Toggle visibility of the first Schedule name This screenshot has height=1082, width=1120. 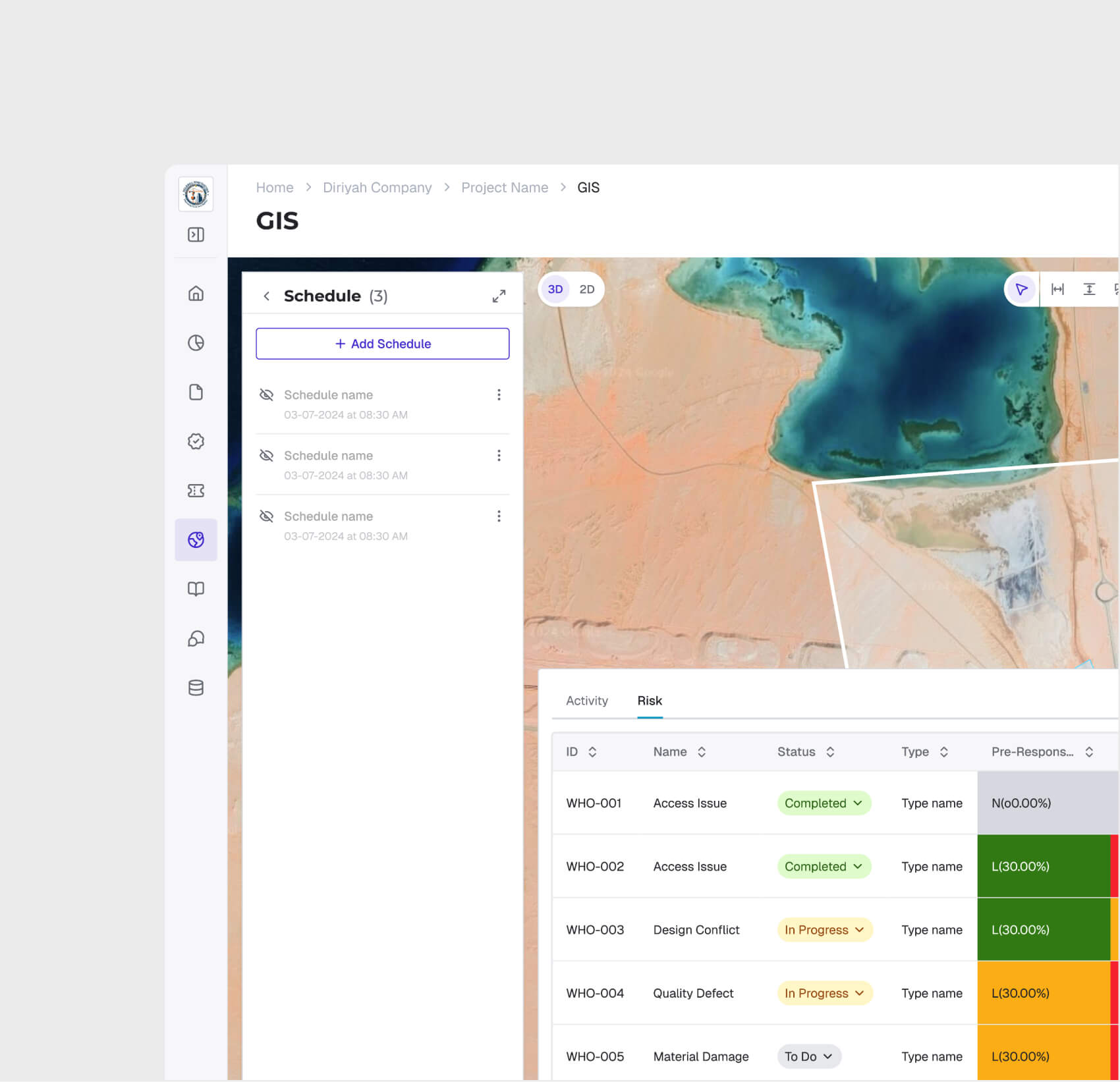pos(267,394)
